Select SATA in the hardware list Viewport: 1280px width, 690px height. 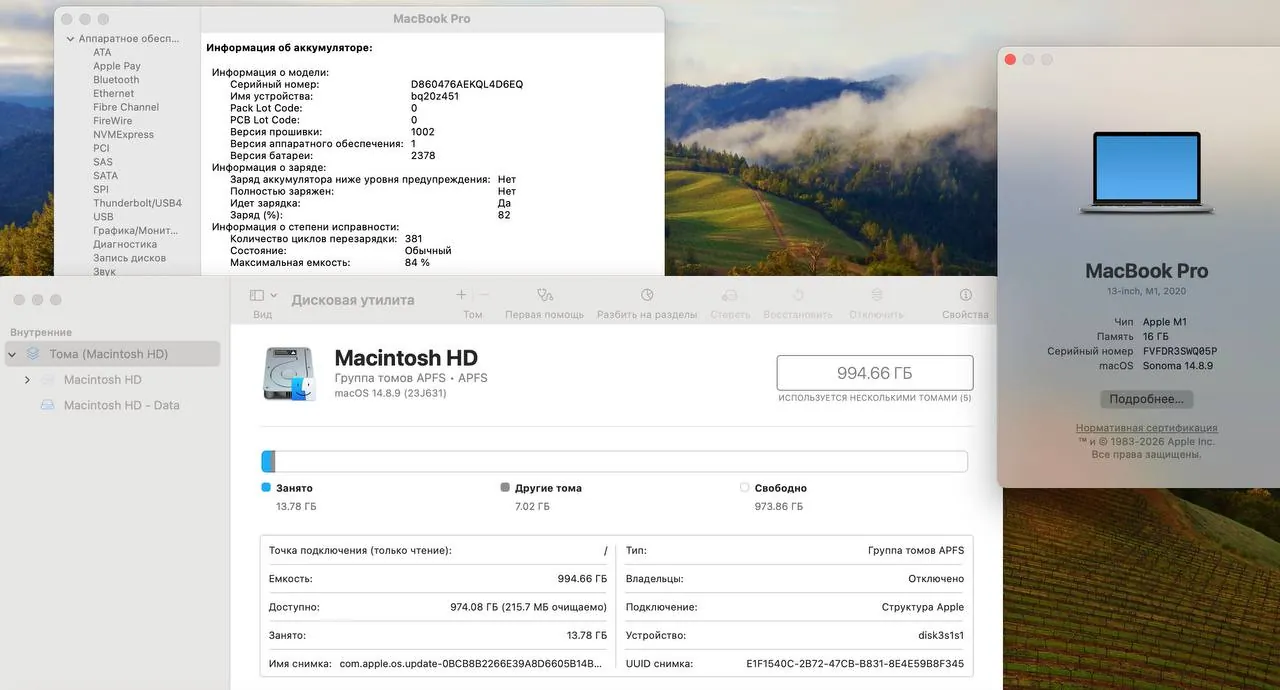click(105, 176)
